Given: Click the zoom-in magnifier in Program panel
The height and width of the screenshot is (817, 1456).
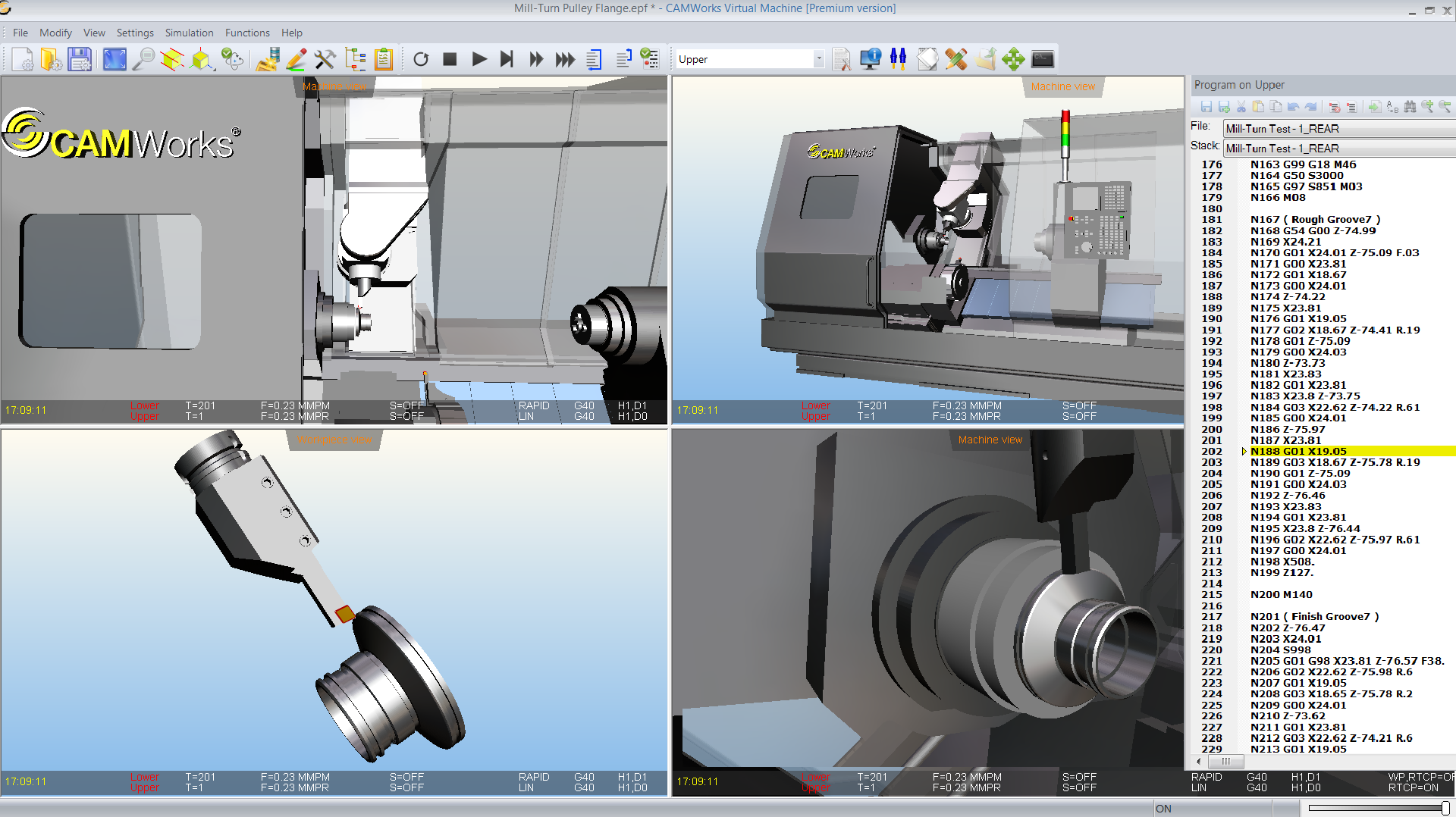Looking at the screenshot, I should pos(1427,107).
